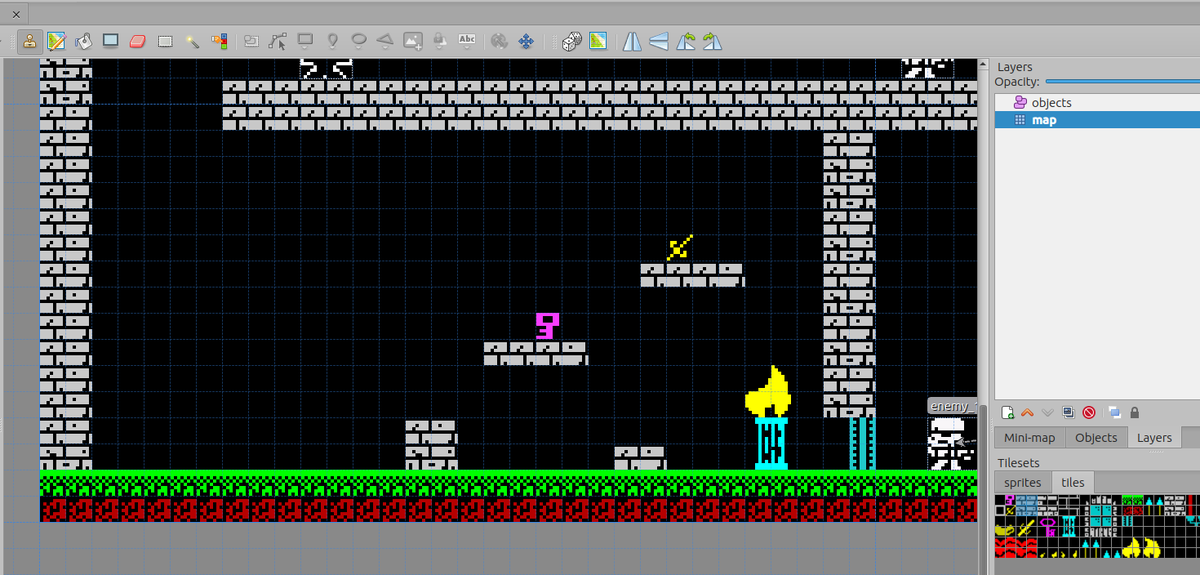
Task: Add a new layer
Action: 1007,412
